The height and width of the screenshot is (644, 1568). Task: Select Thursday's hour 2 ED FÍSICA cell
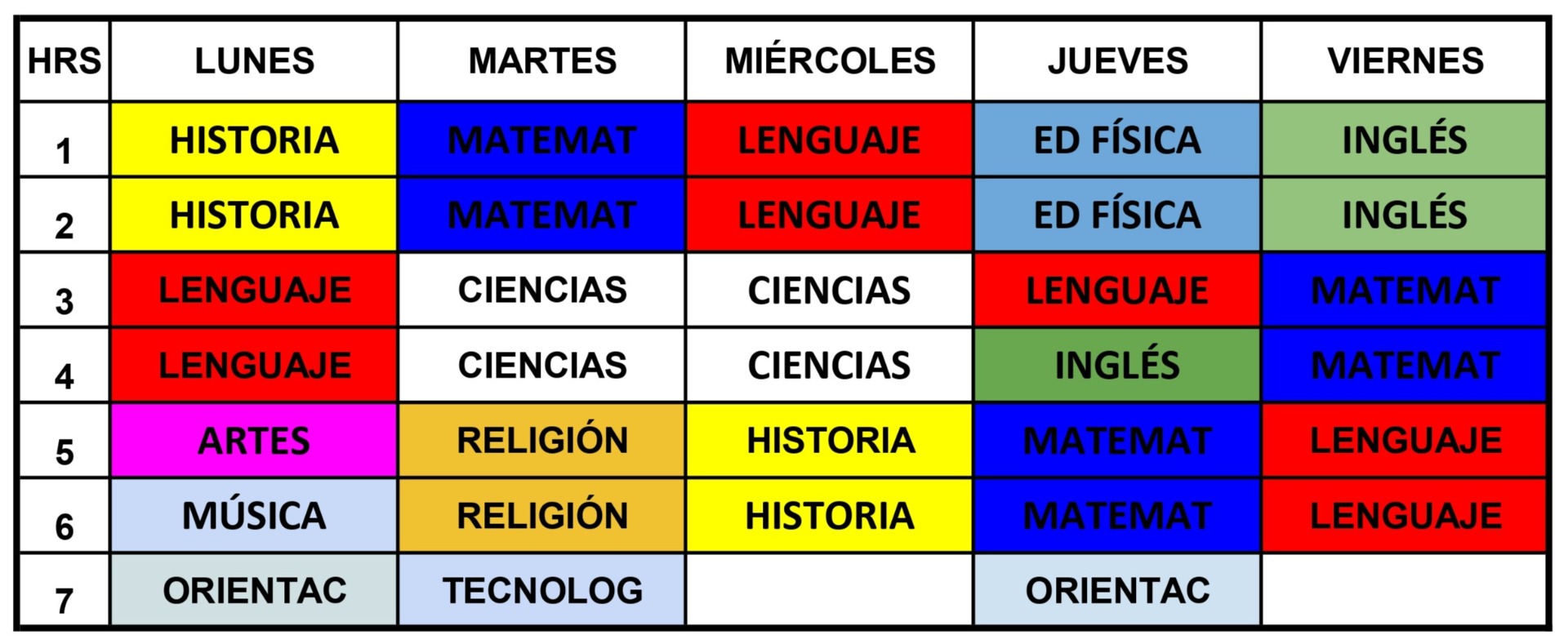(x=1117, y=215)
